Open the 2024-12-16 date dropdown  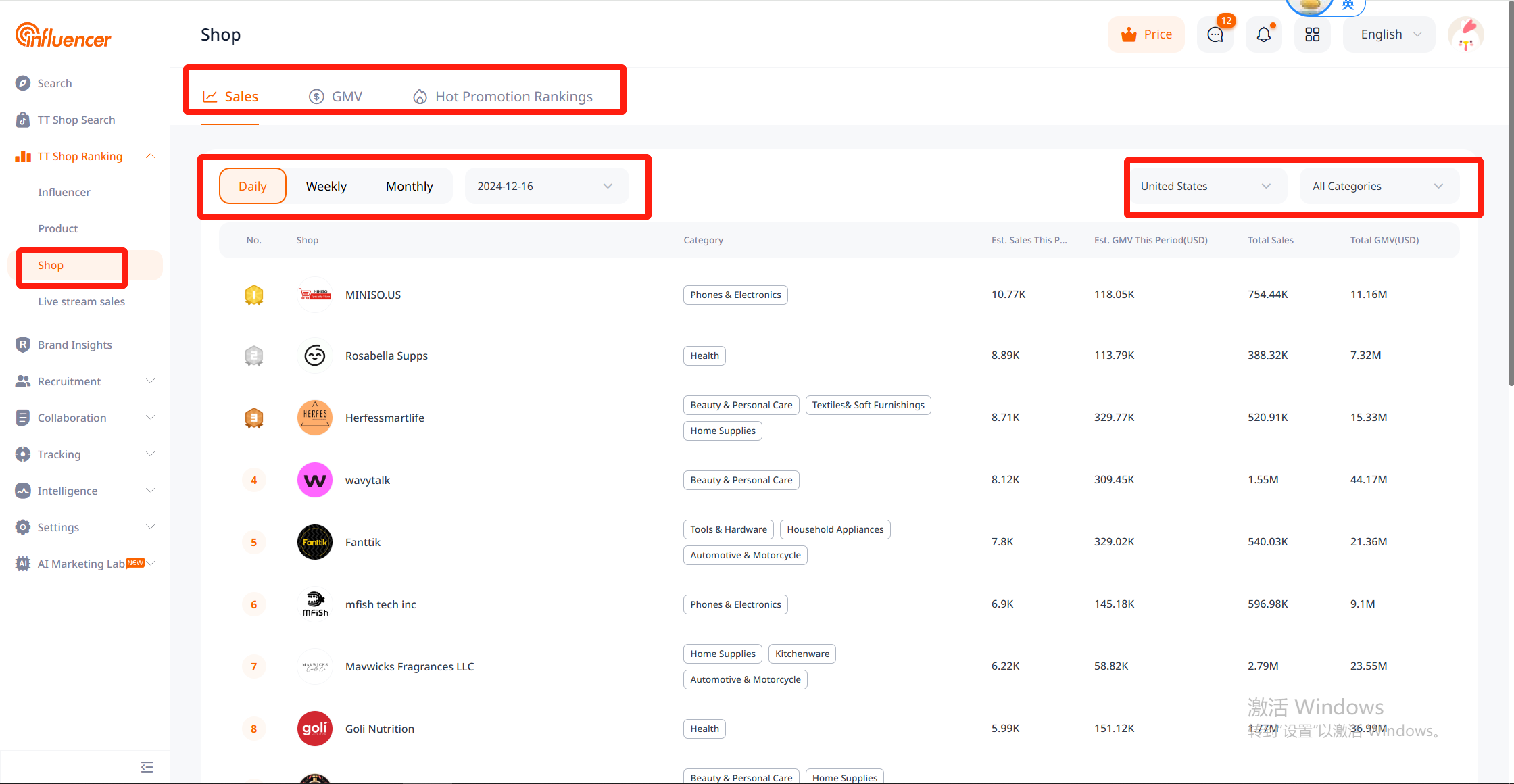[x=545, y=186]
